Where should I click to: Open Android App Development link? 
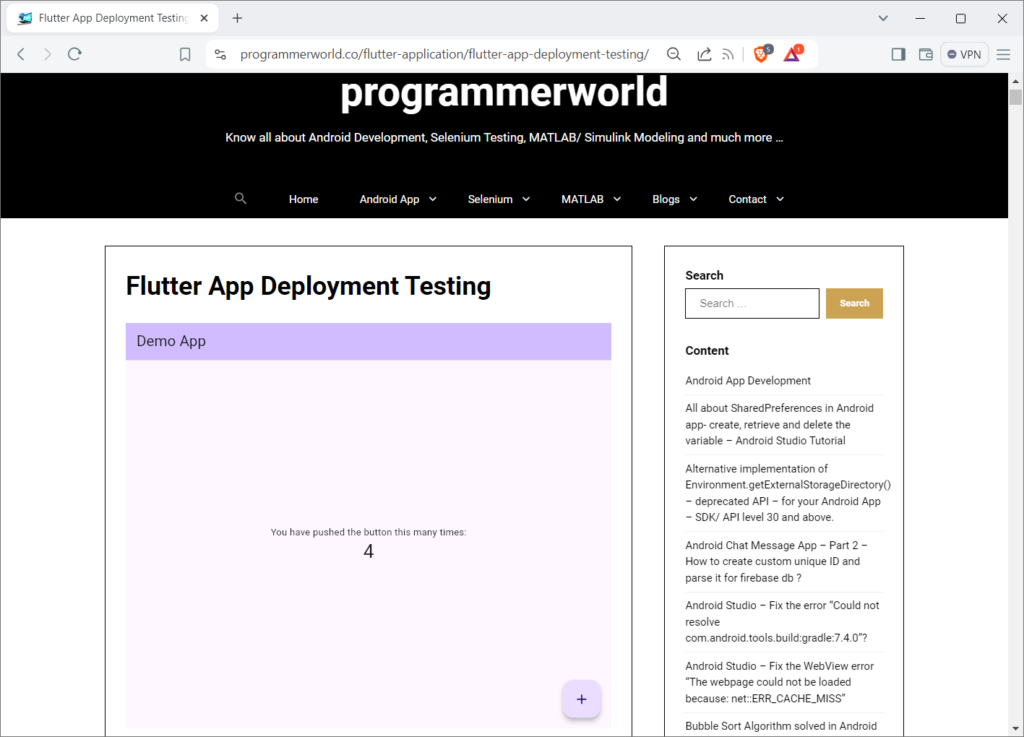748,381
